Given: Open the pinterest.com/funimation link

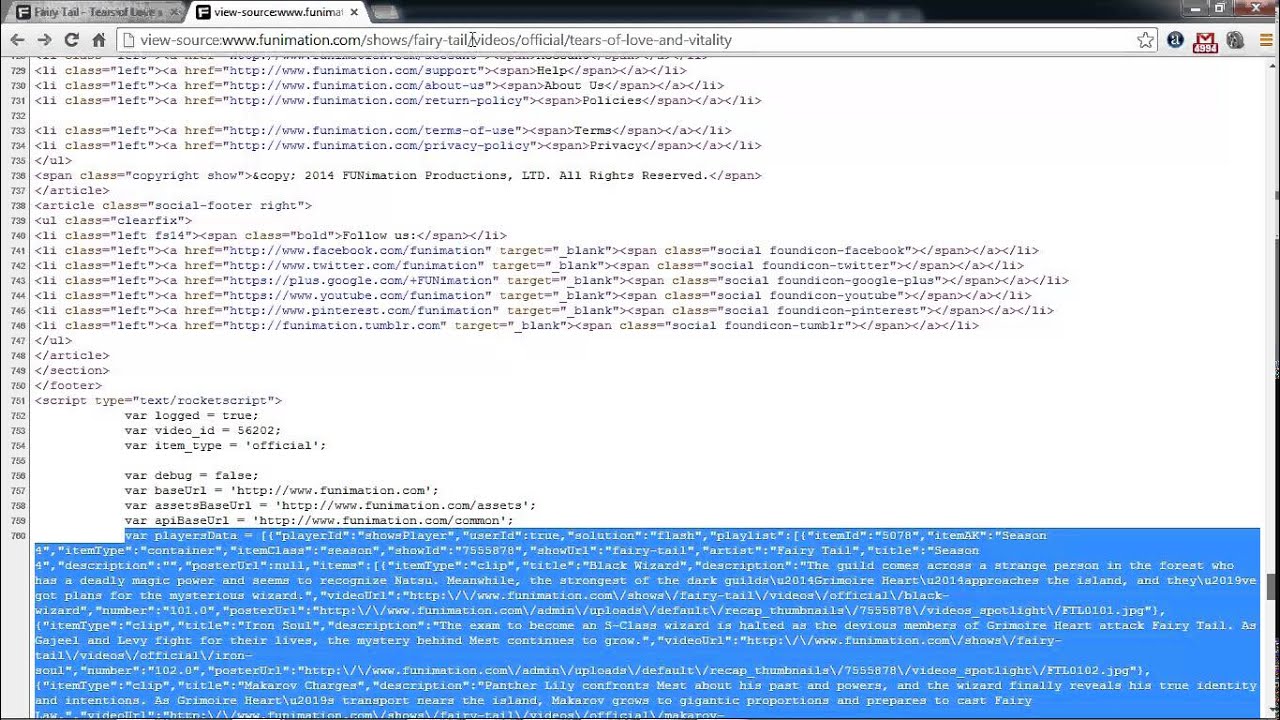Looking at the screenshot, I should 361,311.
